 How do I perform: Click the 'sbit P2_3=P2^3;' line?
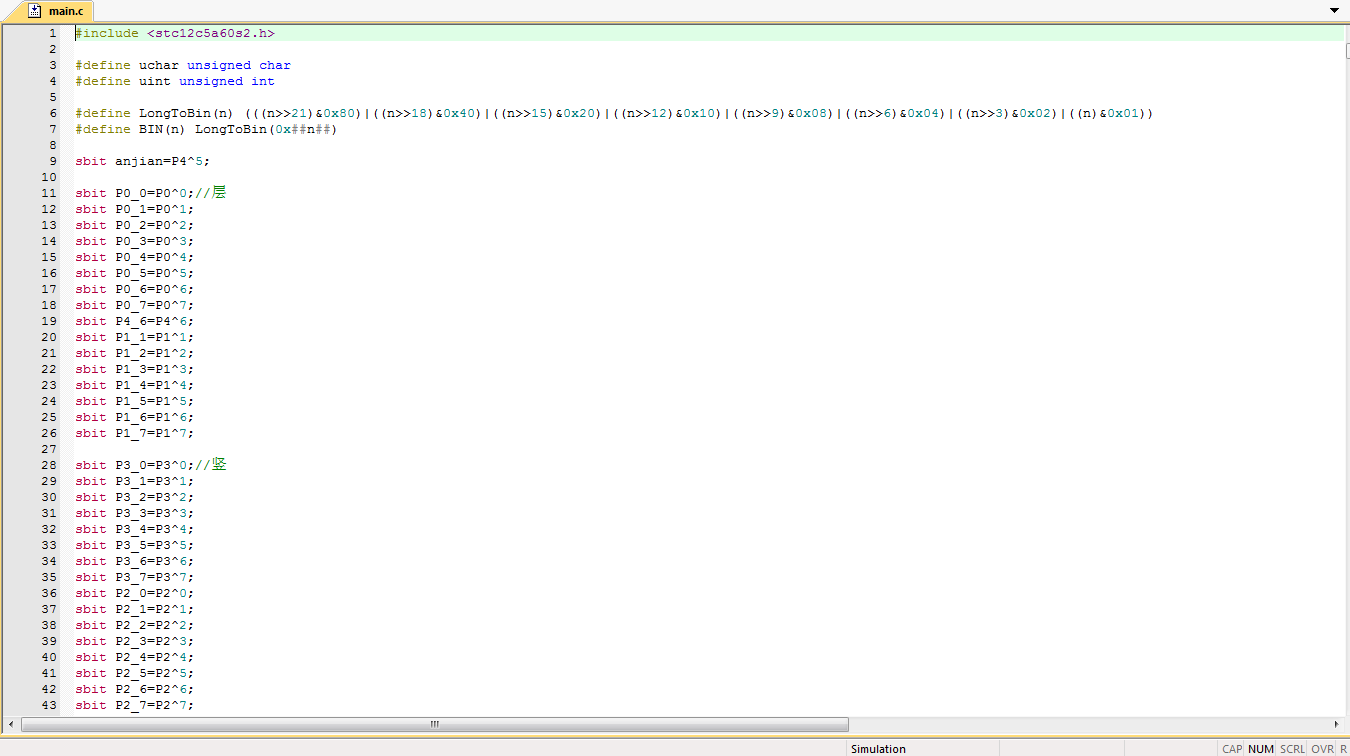click(135, 641)
